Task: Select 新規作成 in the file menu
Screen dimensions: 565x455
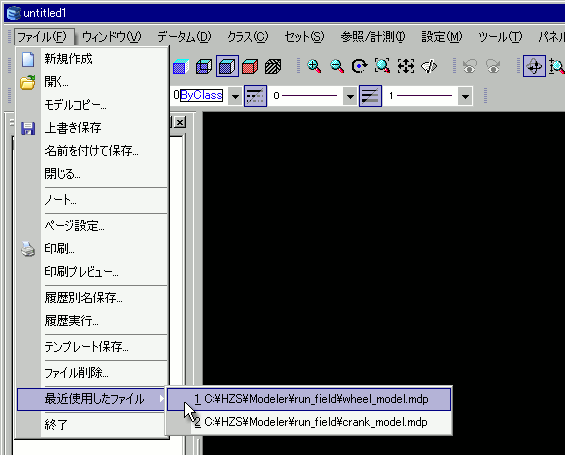Action: (x=68, y=58)
